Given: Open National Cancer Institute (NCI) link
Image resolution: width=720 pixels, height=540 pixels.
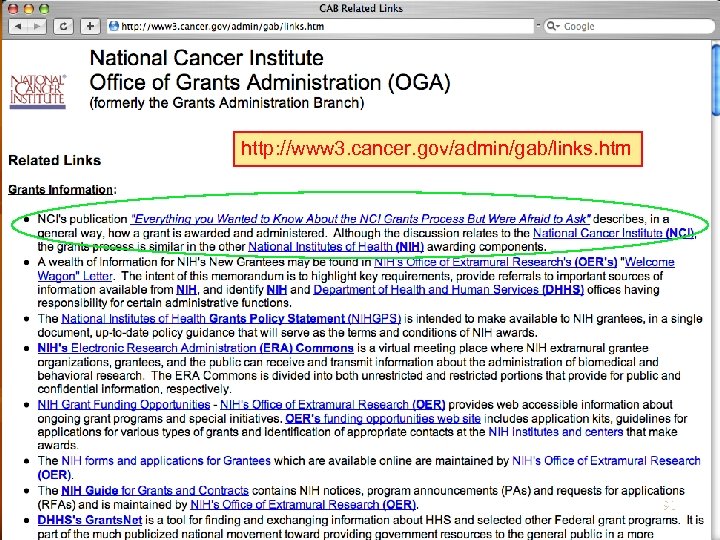Looking at the screenshot, I should click(614, 233).
